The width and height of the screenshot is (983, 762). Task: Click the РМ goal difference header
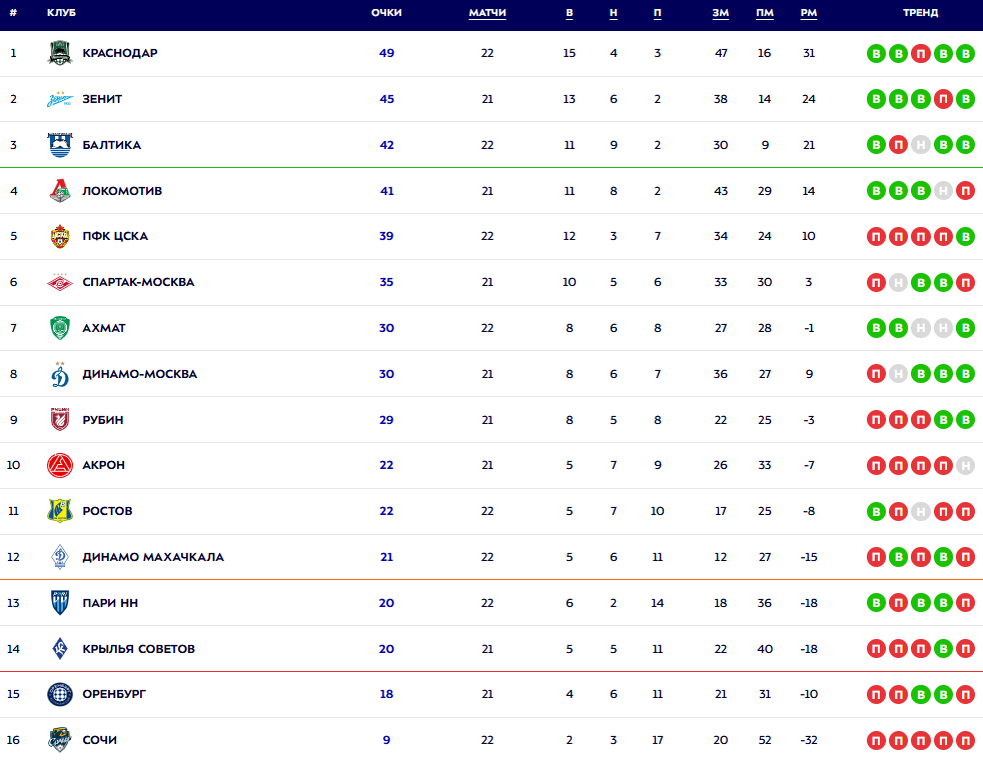(809, 13)
